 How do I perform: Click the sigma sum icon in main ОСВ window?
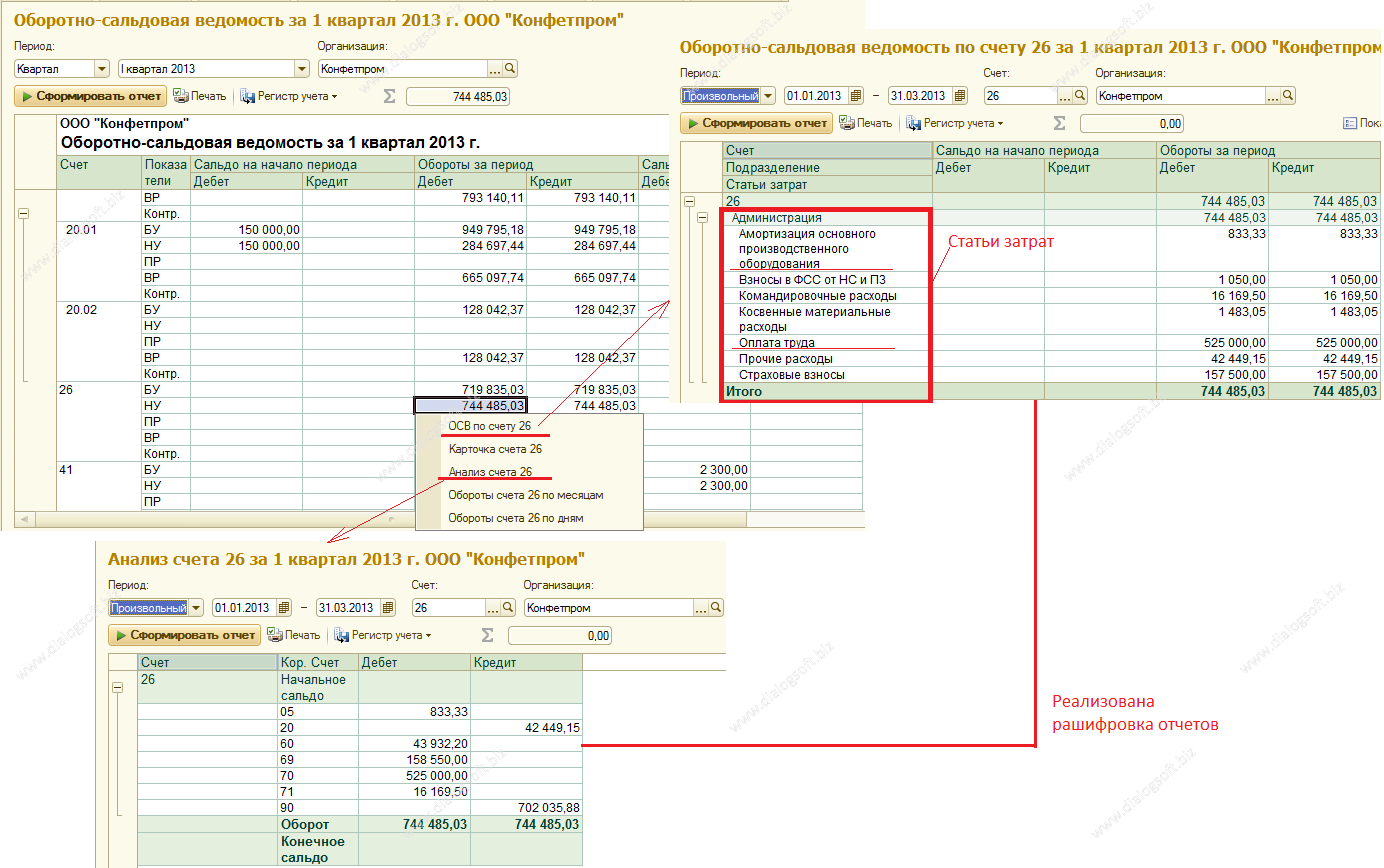coord(391,96)
